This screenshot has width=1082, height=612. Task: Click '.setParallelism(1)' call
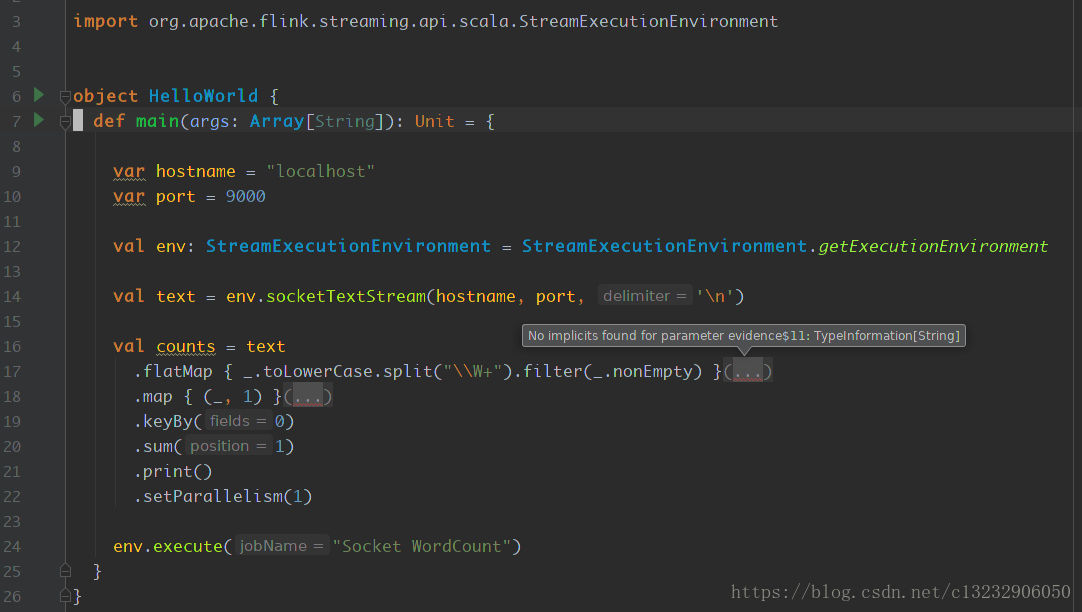coord(223,496)
